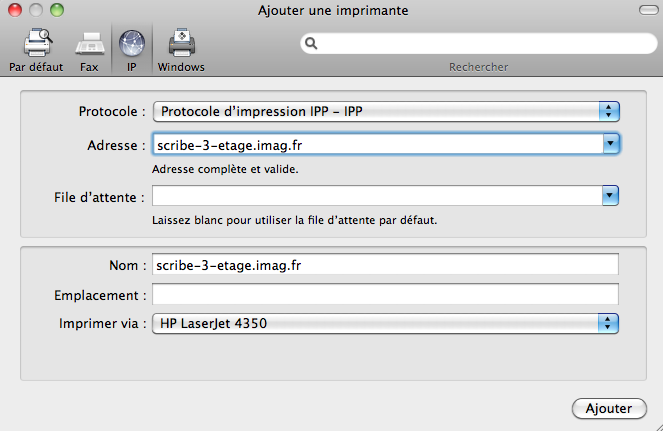Expand the Adresse combo box arrow
The height and width of the screenshot is (431, 663).
pos(611,144)
